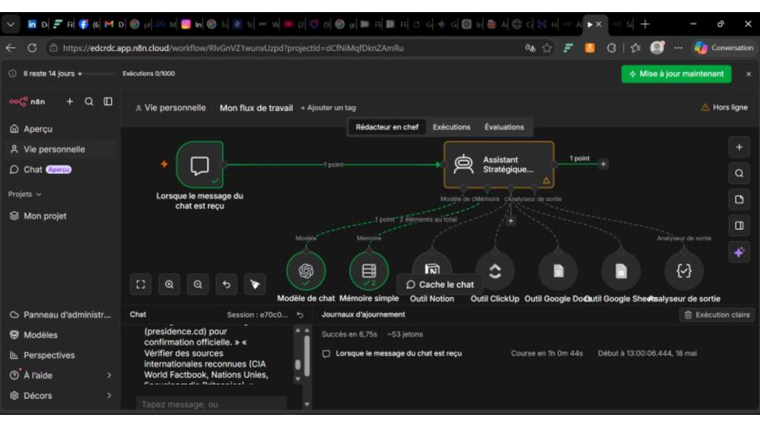Open Perspectives in the sidebar
This screenshot has width=760, height=427.
pyautogui.click(x=42, y=355)
